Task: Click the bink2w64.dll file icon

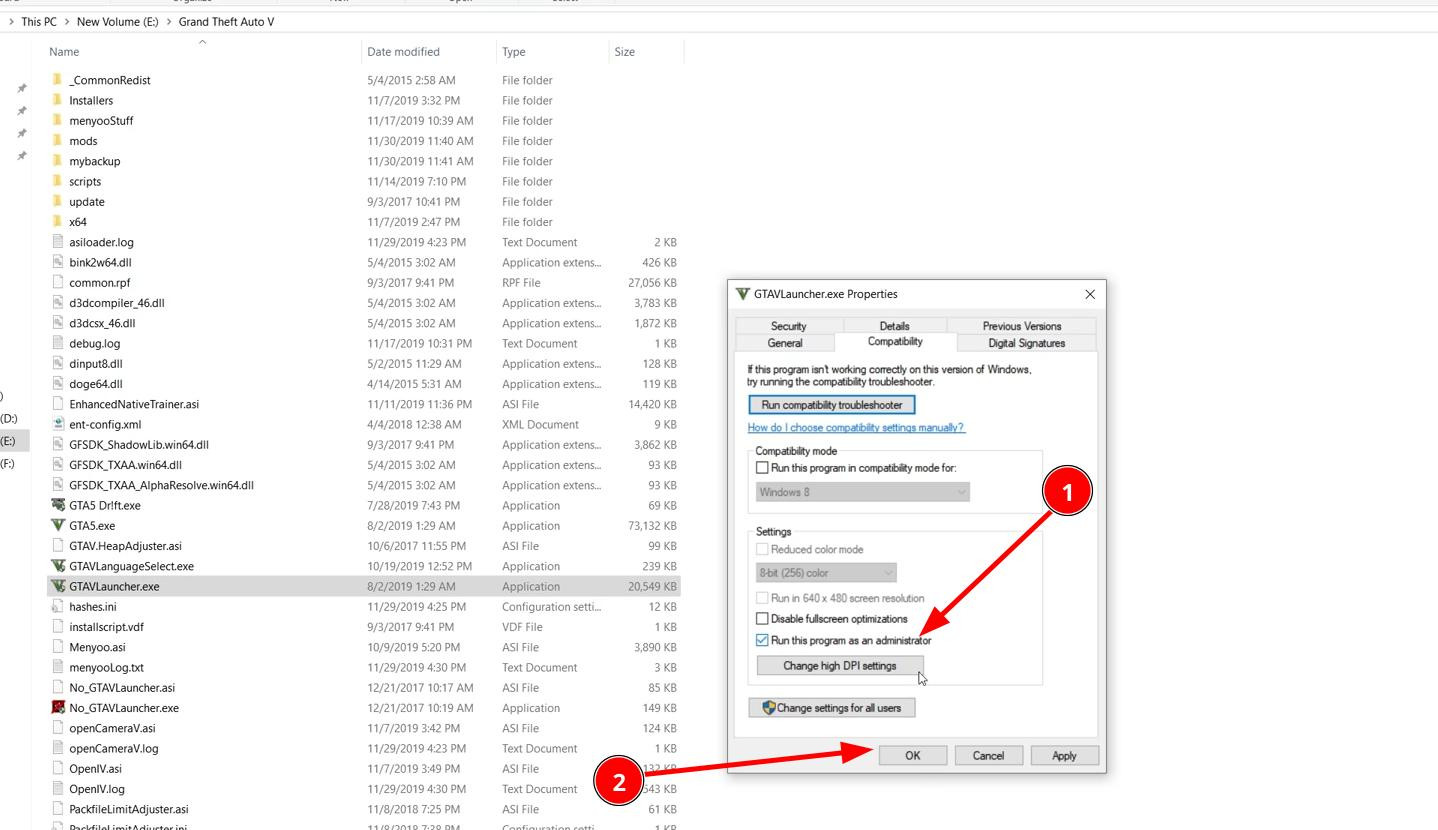Action: 58,262
